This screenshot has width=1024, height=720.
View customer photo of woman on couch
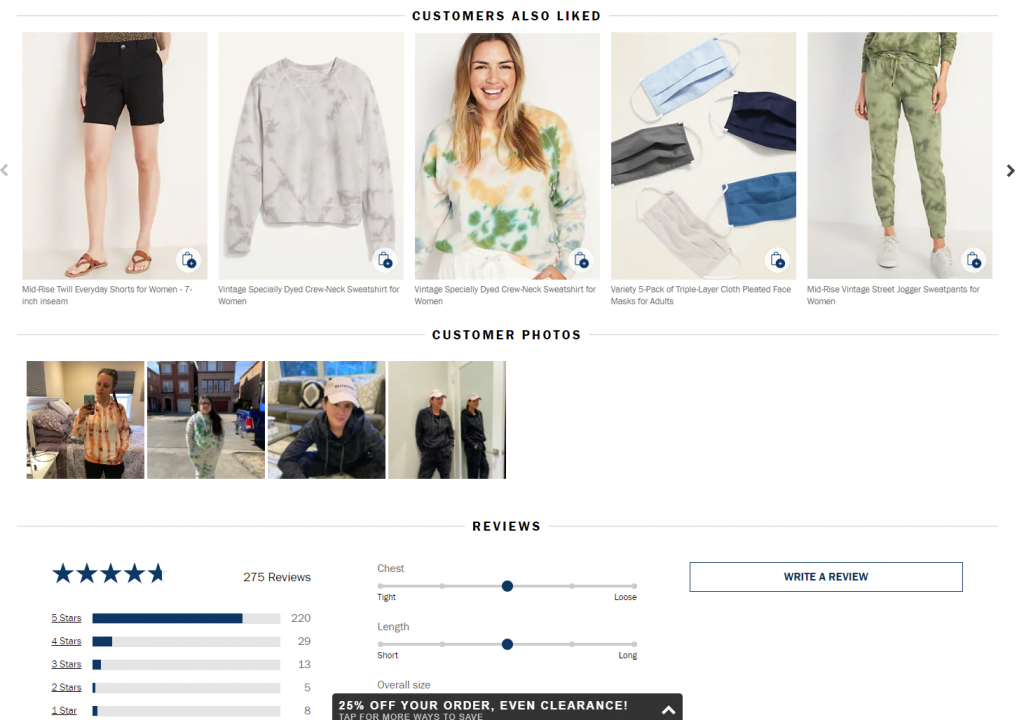coord(327,420)
